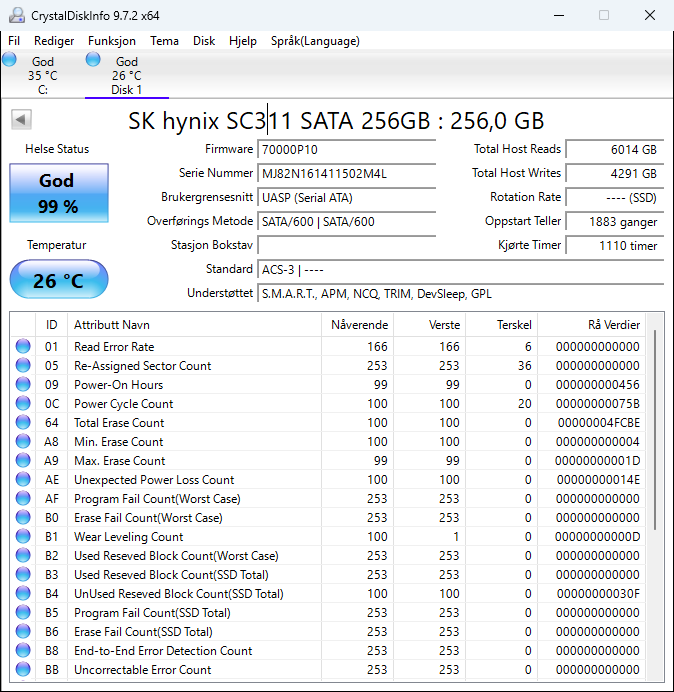Click status orb for UnUsed Reseved Block Count

(23, 593)
